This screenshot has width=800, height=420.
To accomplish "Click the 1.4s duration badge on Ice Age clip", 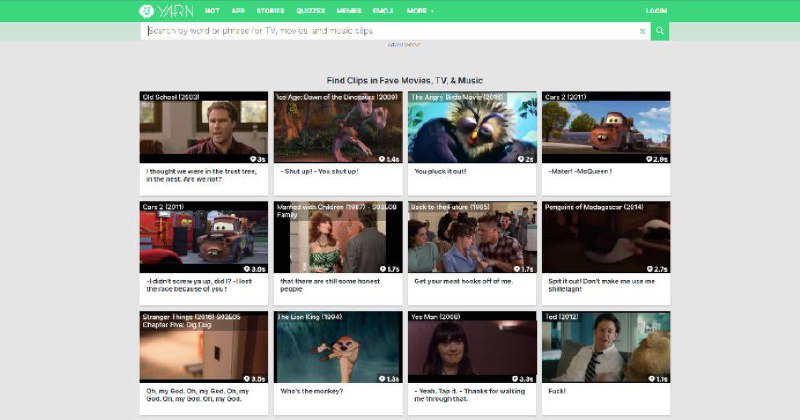I will click(389, 159).
